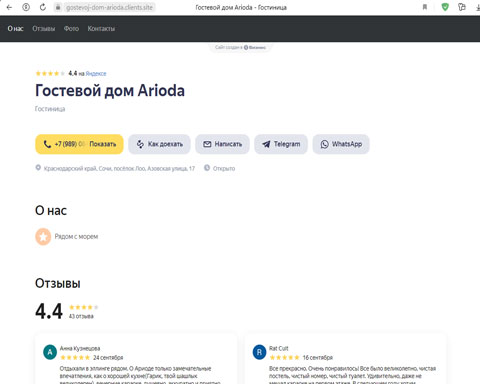Click the stars in Rat Cult's review
Viewport: 480px width, 384px height.
click(x=284, y=358)
